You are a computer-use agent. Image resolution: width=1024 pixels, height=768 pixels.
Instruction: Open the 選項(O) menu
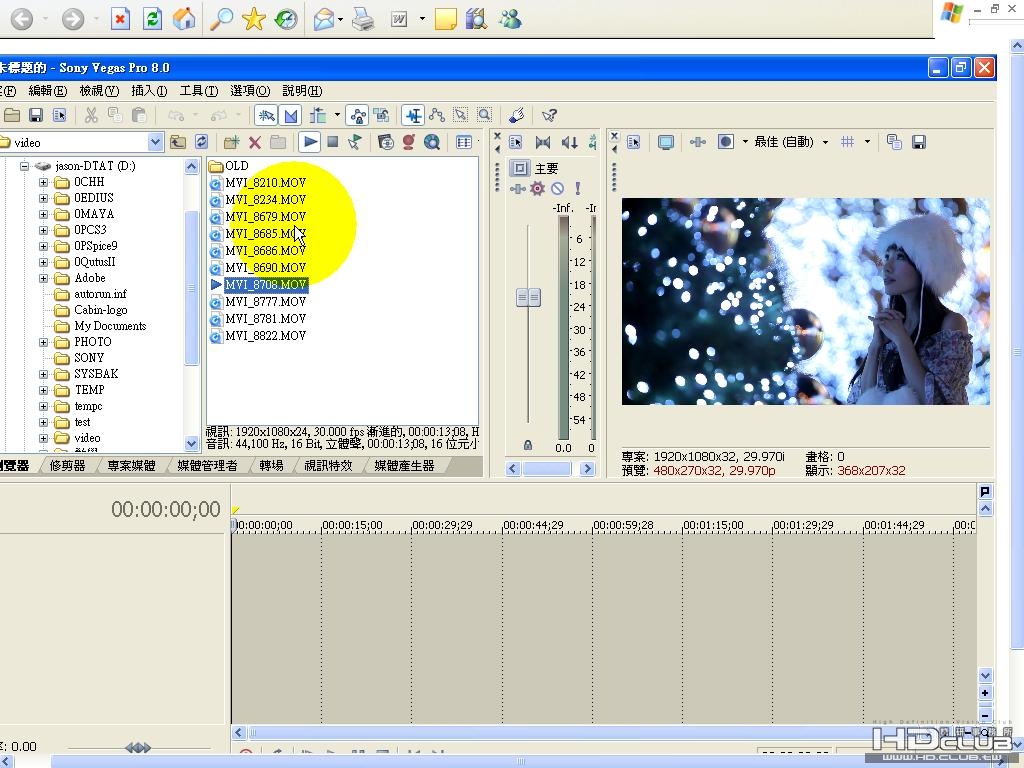pyautogui.click(x=250, y=91)
